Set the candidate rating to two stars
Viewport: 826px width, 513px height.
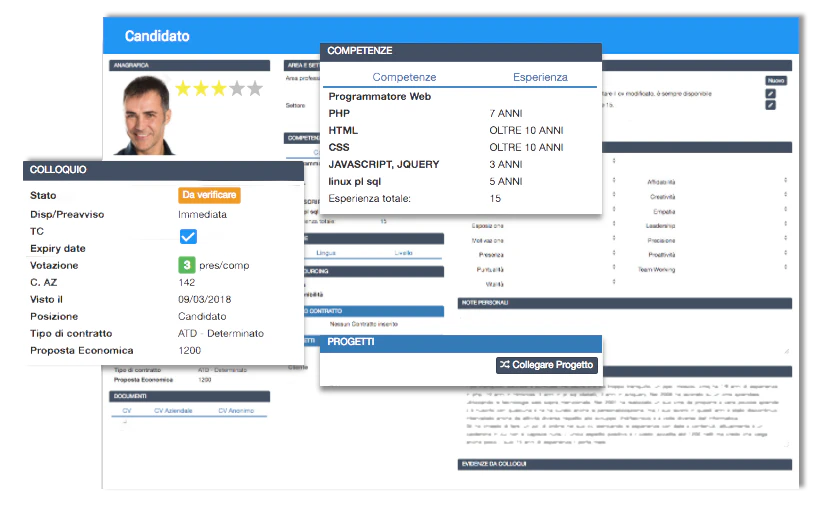tap(201, 88)
